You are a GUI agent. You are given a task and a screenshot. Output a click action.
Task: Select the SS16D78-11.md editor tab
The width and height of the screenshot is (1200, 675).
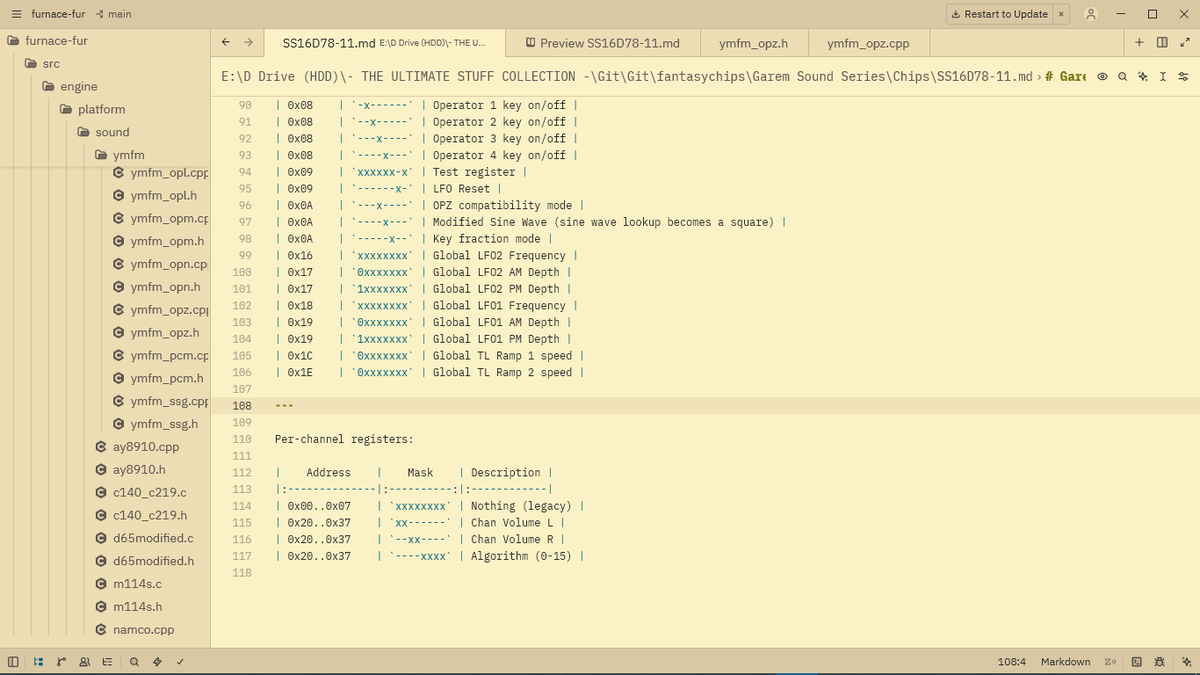point(384,43)
